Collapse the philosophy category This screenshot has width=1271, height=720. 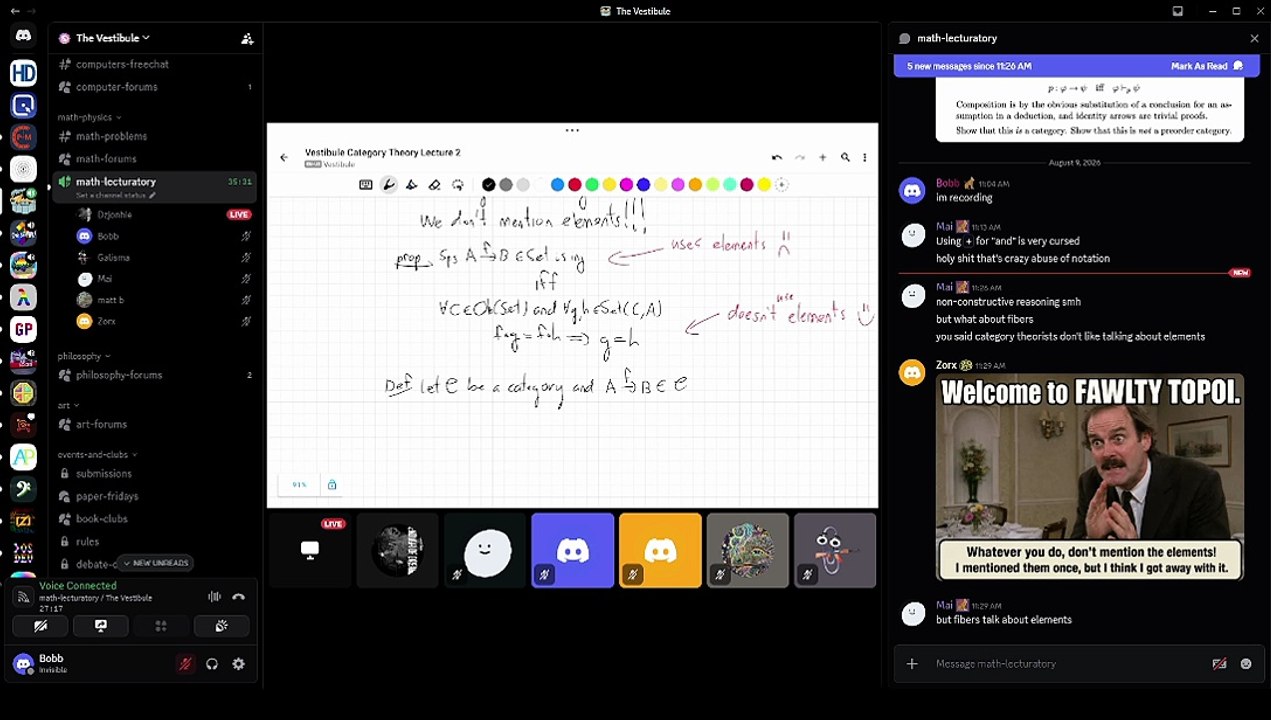coord(83,356)
